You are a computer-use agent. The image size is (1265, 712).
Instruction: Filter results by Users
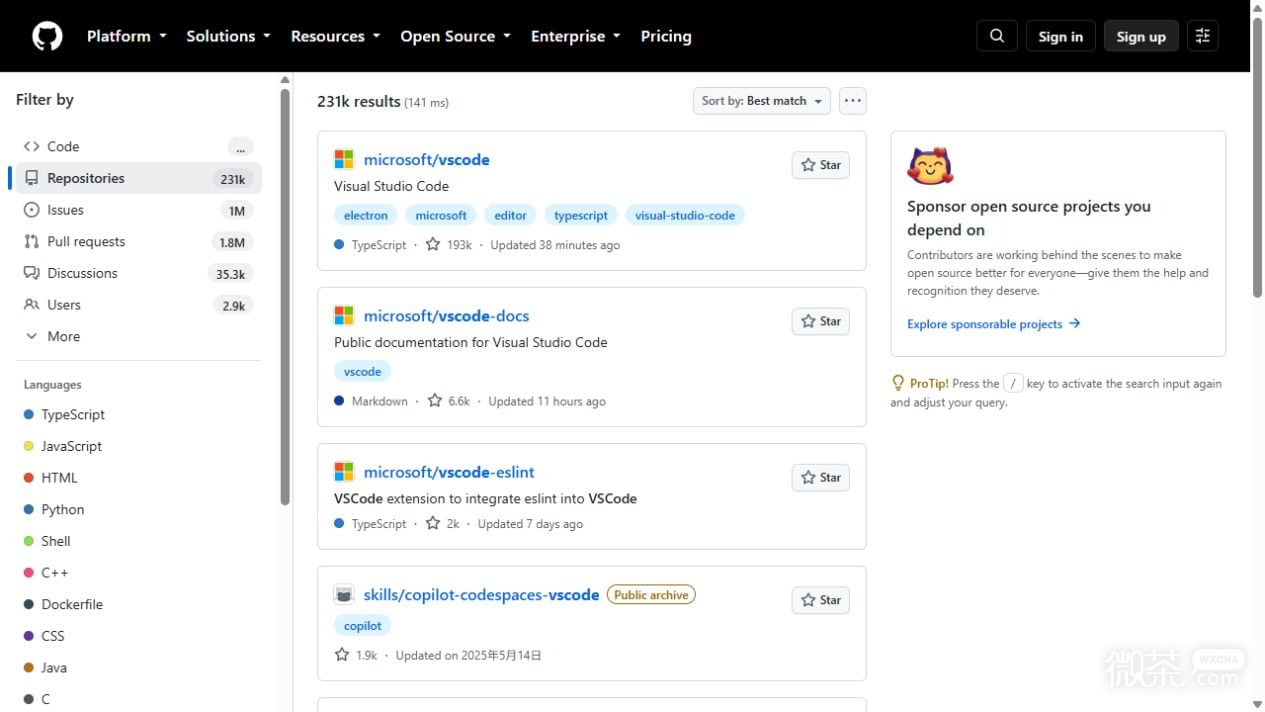[139, 305]
